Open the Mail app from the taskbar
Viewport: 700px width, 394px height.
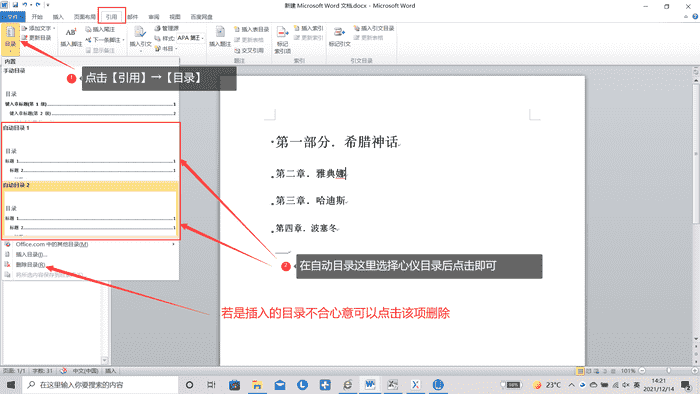click(x=280, y=385)
